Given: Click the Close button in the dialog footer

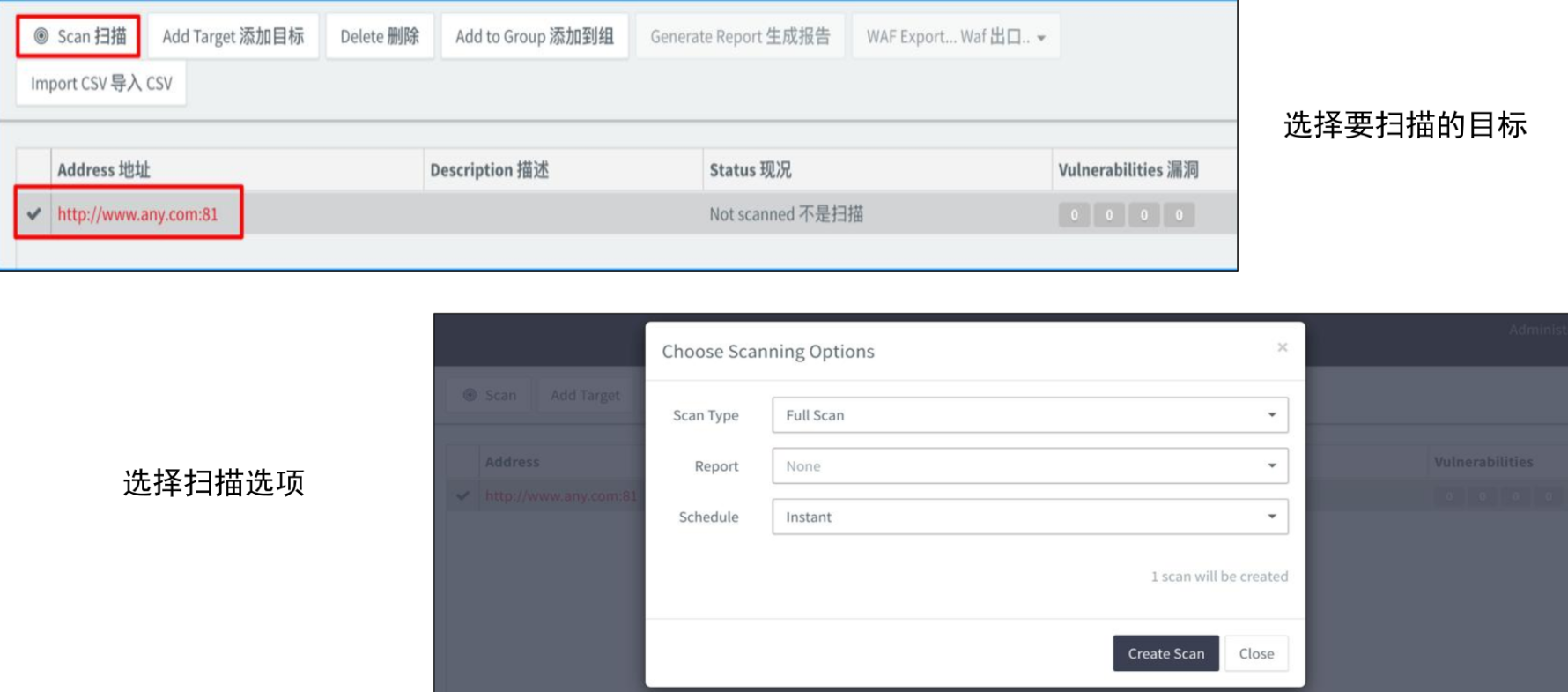Looking at the screenshot, I should click(x=1255, y=654).
